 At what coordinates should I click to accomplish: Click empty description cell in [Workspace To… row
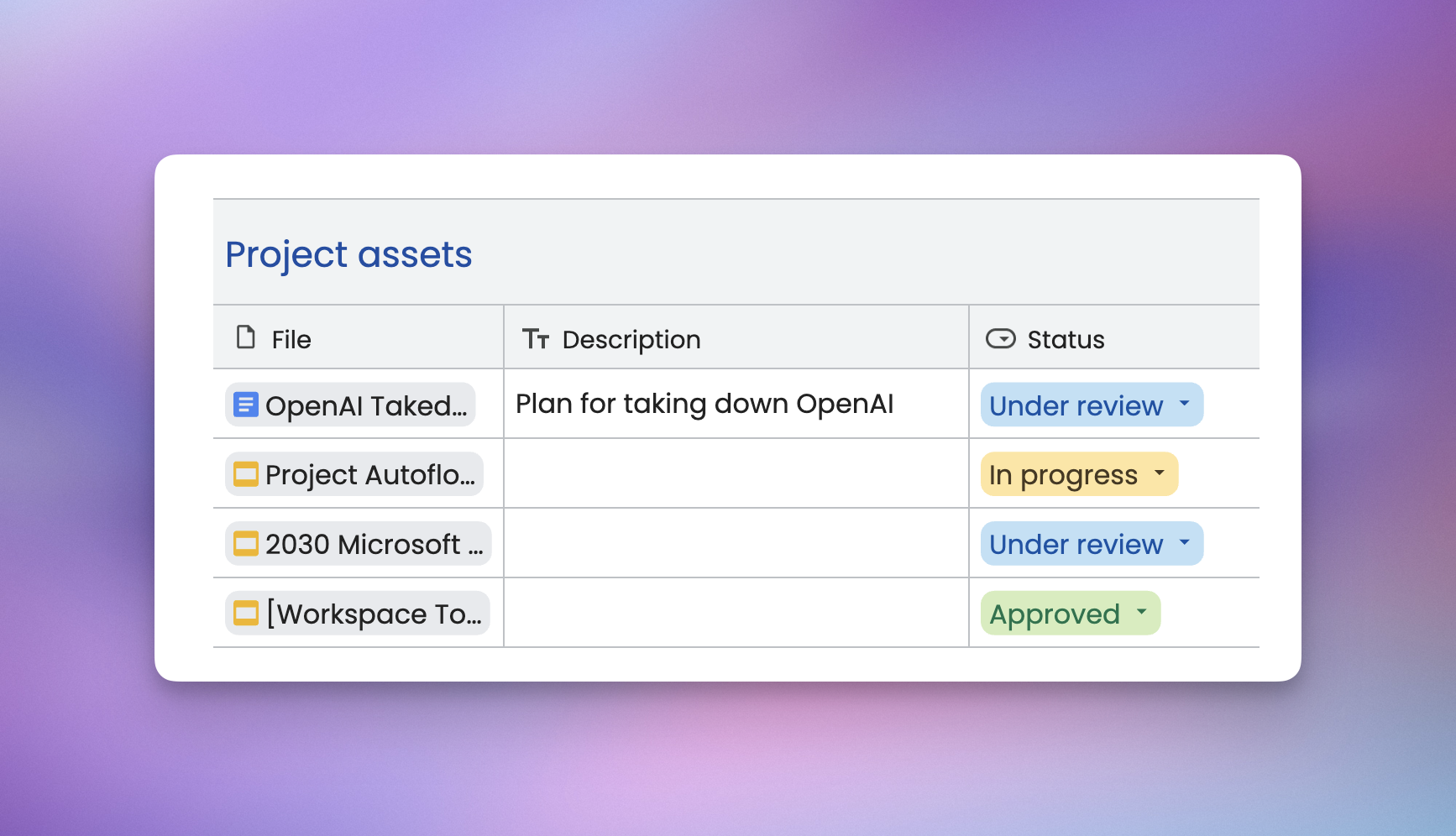[x=736, y=613]
